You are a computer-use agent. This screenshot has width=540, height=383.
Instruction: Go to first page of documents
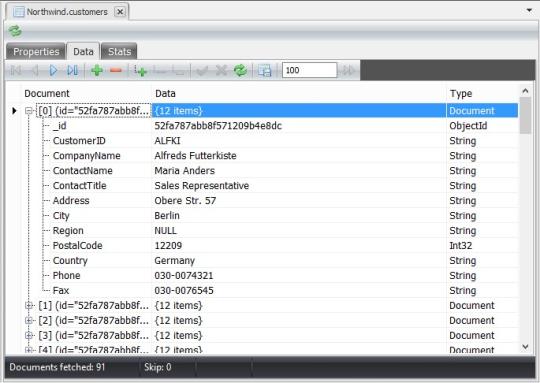16,70
